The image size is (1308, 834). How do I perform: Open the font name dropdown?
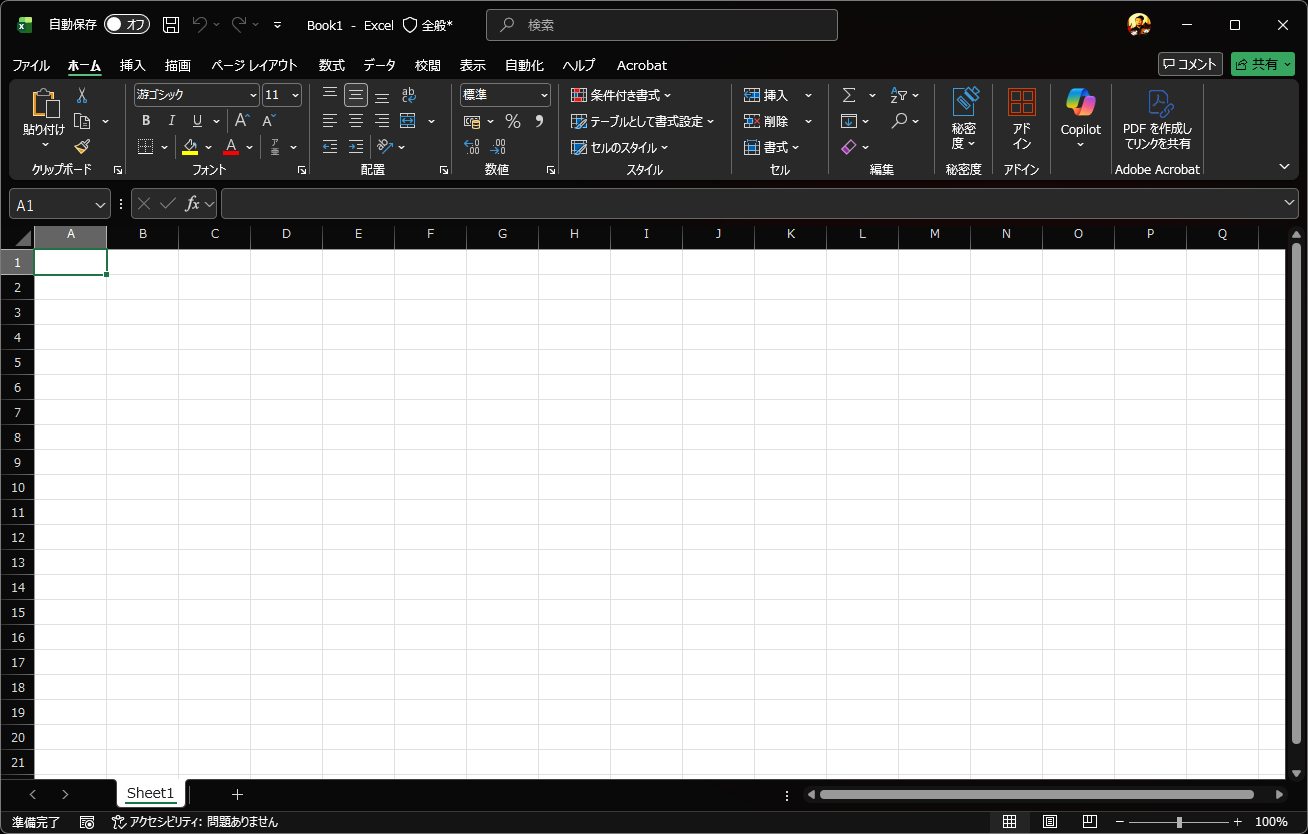click(253, 95)
